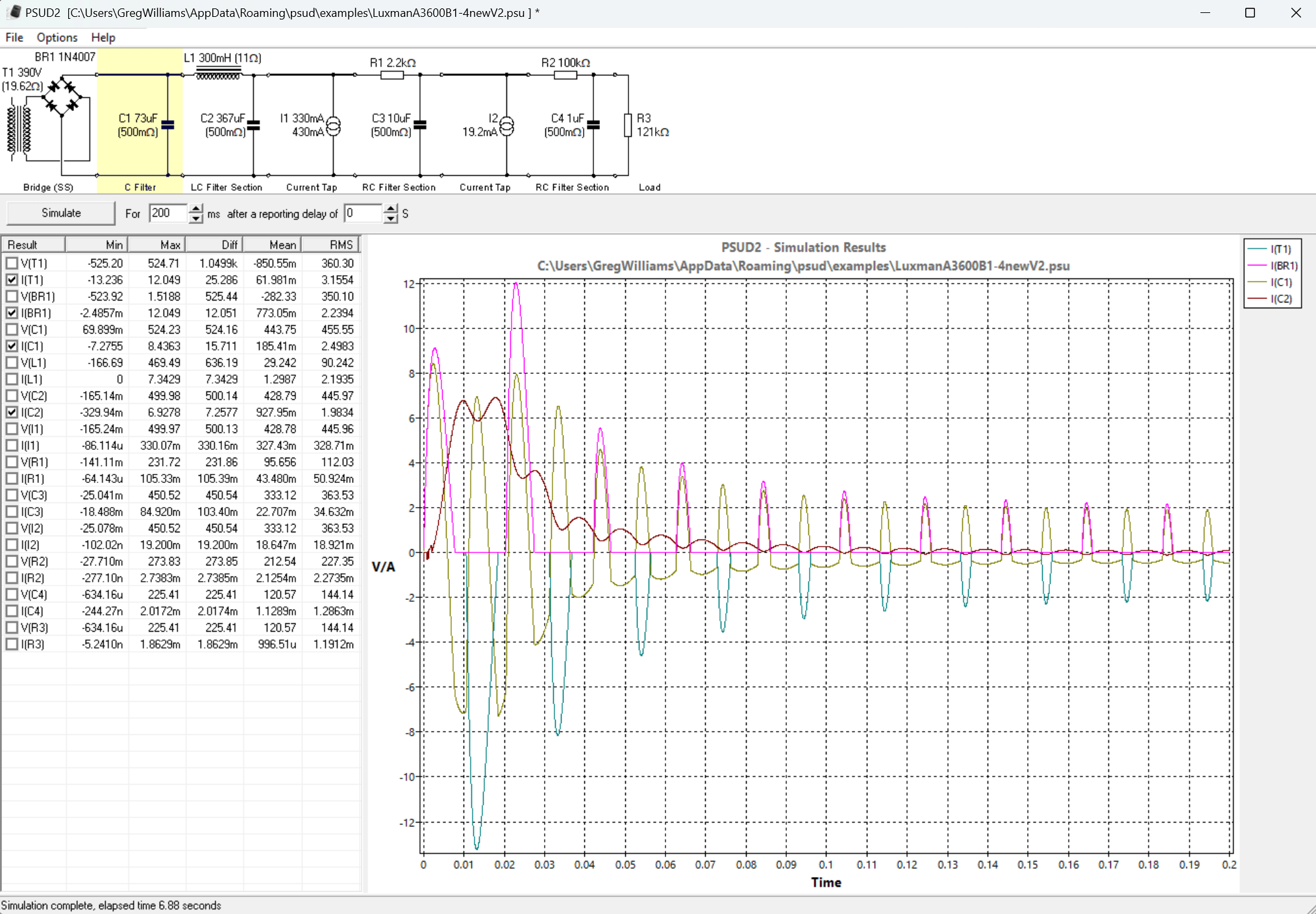1316x914 pixels.
Task: Select the I2 19.2mA current source symbol
Action: pos(507,125)
